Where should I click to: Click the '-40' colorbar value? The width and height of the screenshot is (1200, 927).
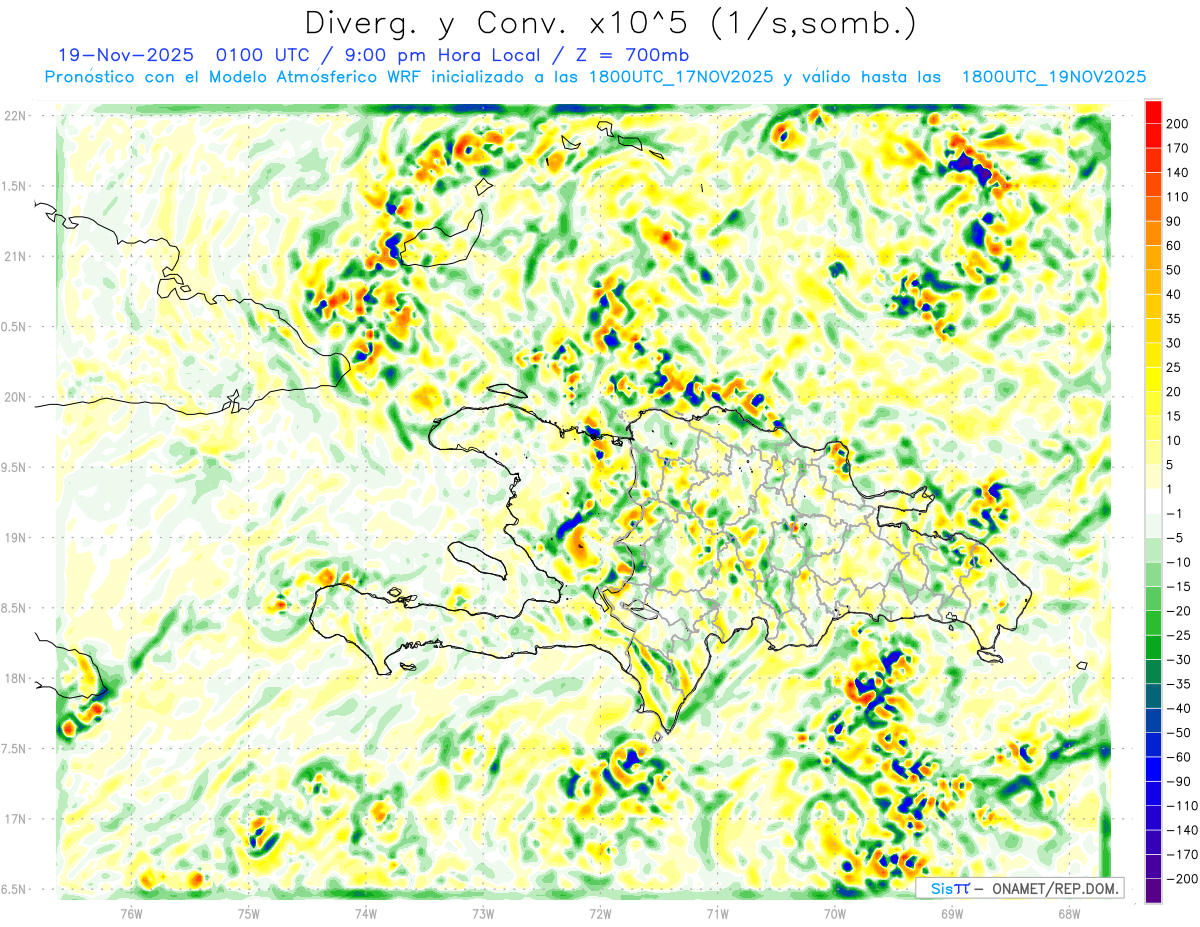coord(1179,708)
